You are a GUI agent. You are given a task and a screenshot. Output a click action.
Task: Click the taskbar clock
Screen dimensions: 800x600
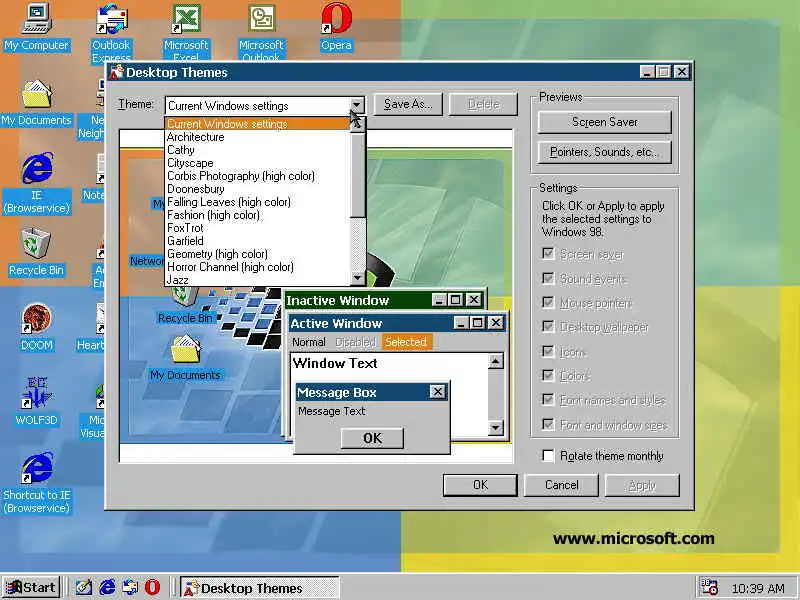(x=758, y=588)
